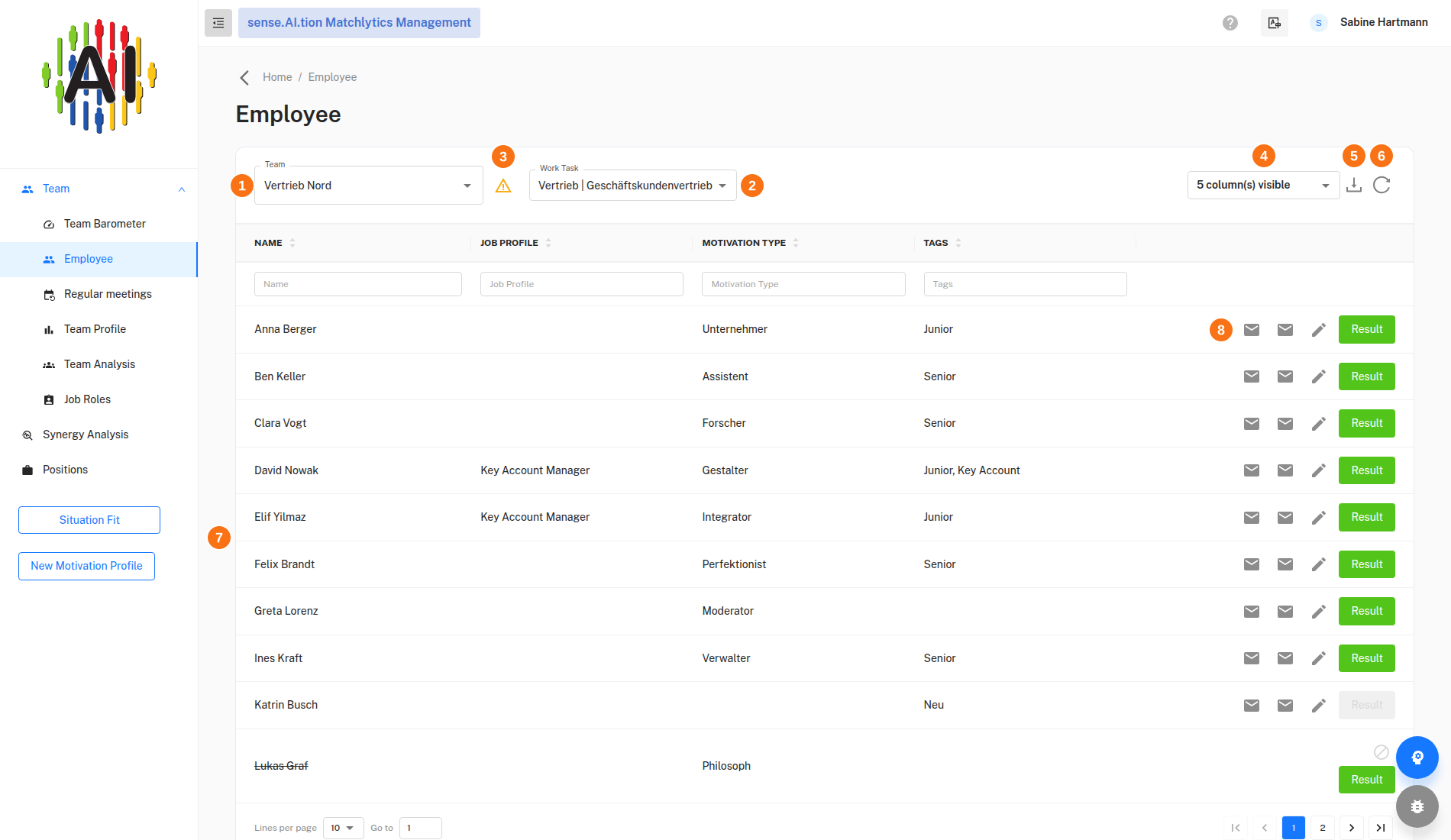The height and width of the screenshot is (840, 1451).
Task: Click the Tags filter input field
Action: [1026, 284]
